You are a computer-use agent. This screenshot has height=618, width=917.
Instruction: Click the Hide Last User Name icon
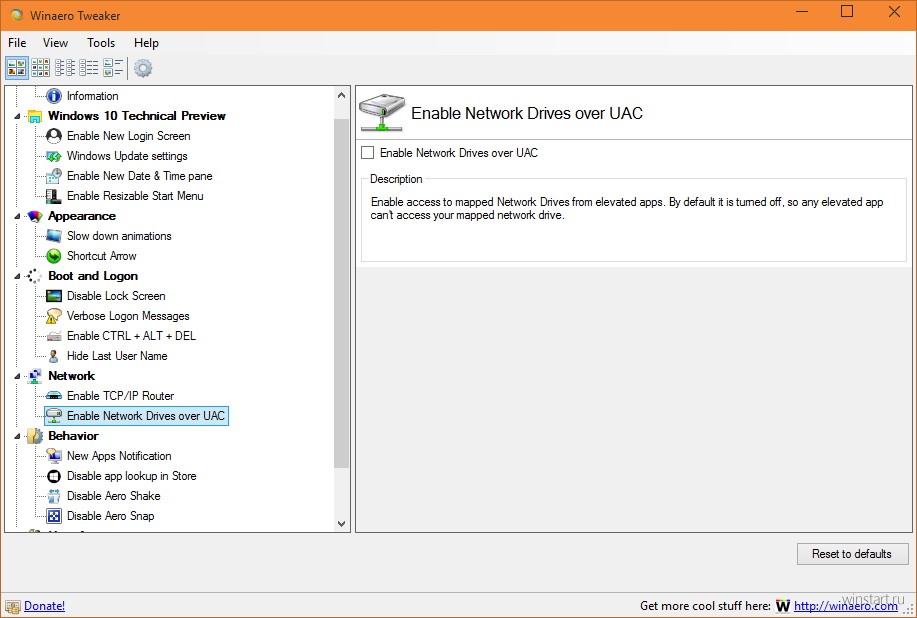pos(54,356)
